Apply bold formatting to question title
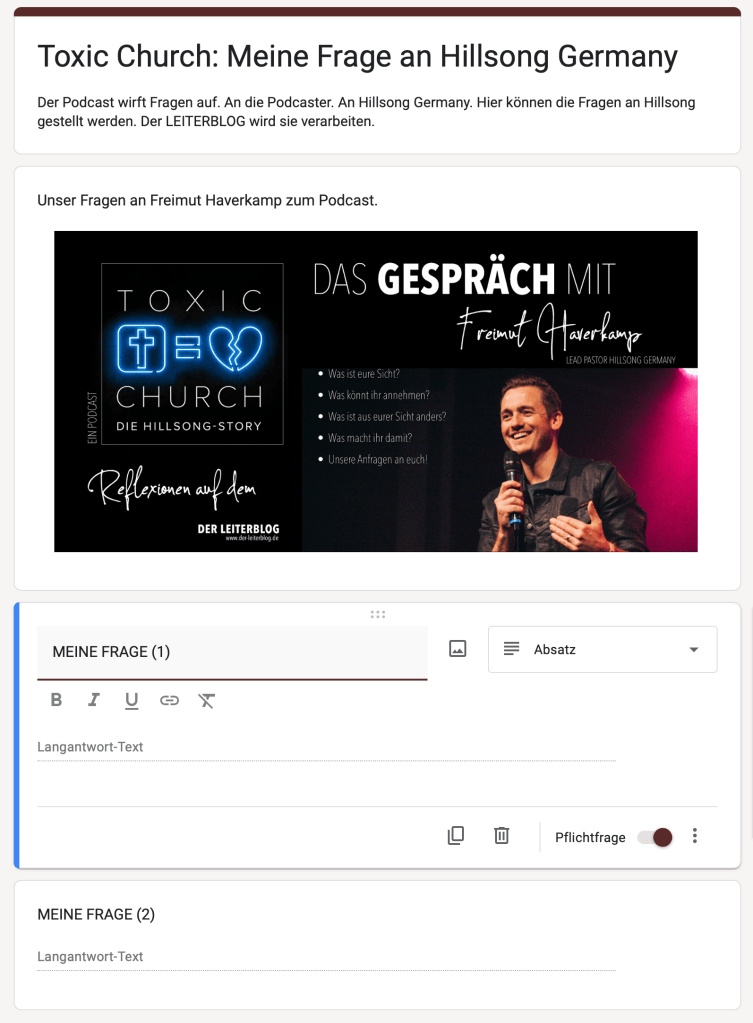The height and width of the screenshot is (1023, 753). point(56,700)
